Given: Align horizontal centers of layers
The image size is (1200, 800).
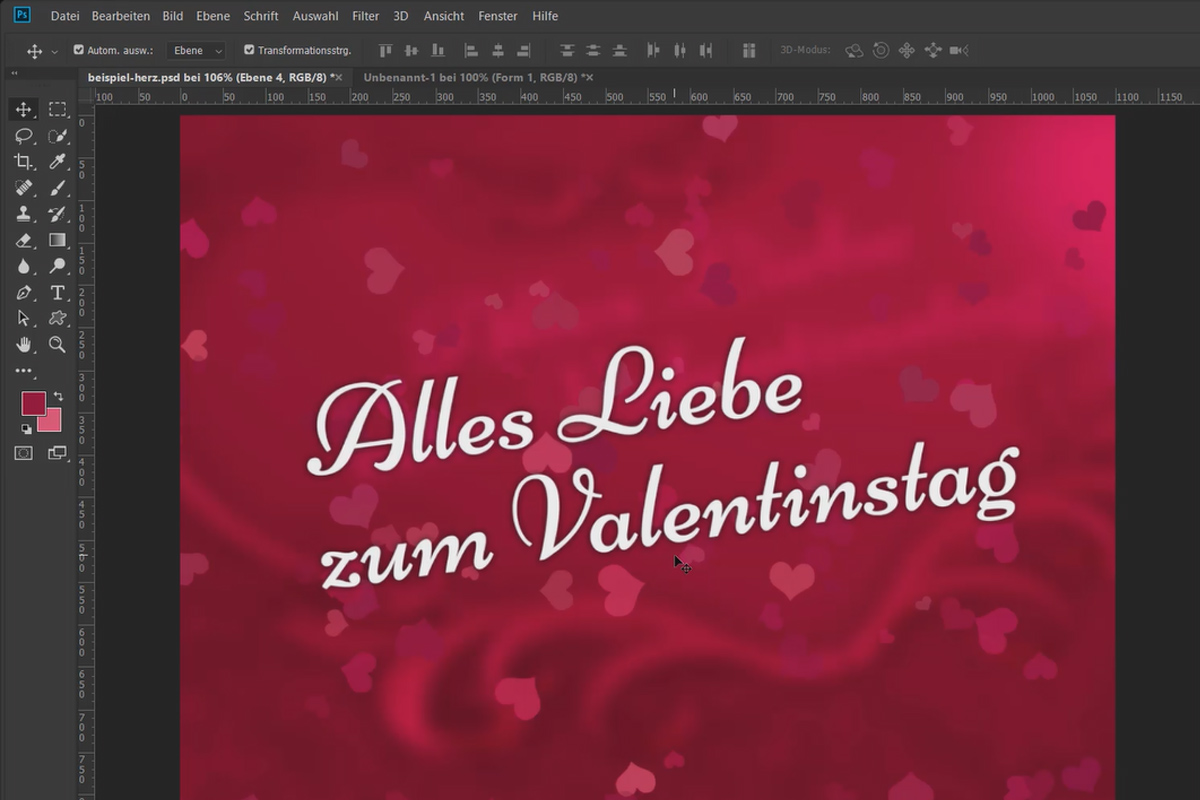Looking at the screenshot, I should [497, 50].
